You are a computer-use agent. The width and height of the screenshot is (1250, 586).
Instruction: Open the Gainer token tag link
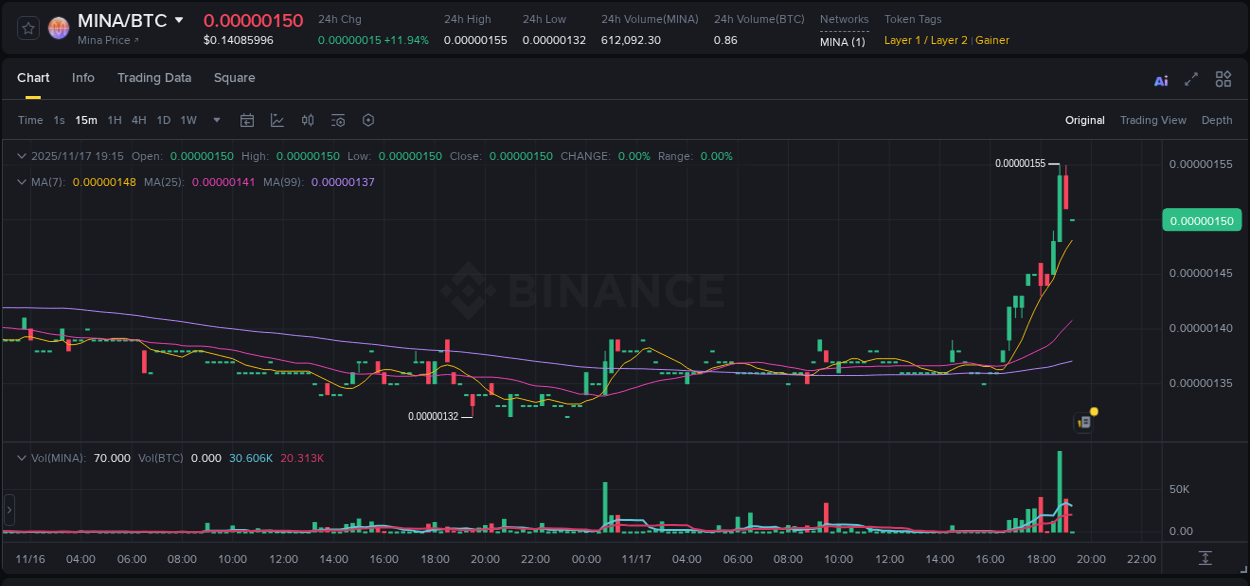992,40
